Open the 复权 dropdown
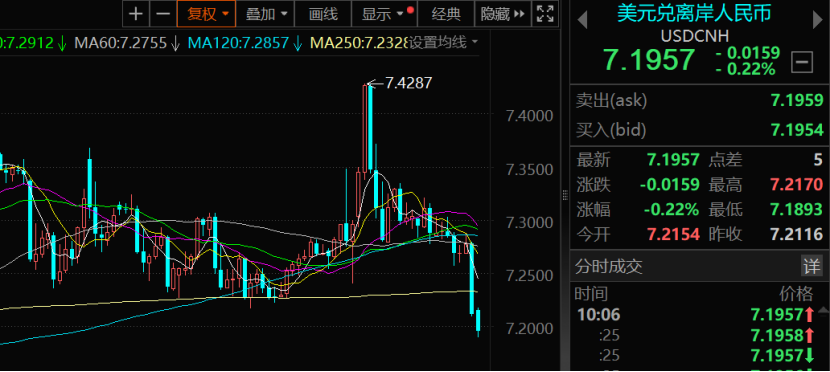 (206, 14)
